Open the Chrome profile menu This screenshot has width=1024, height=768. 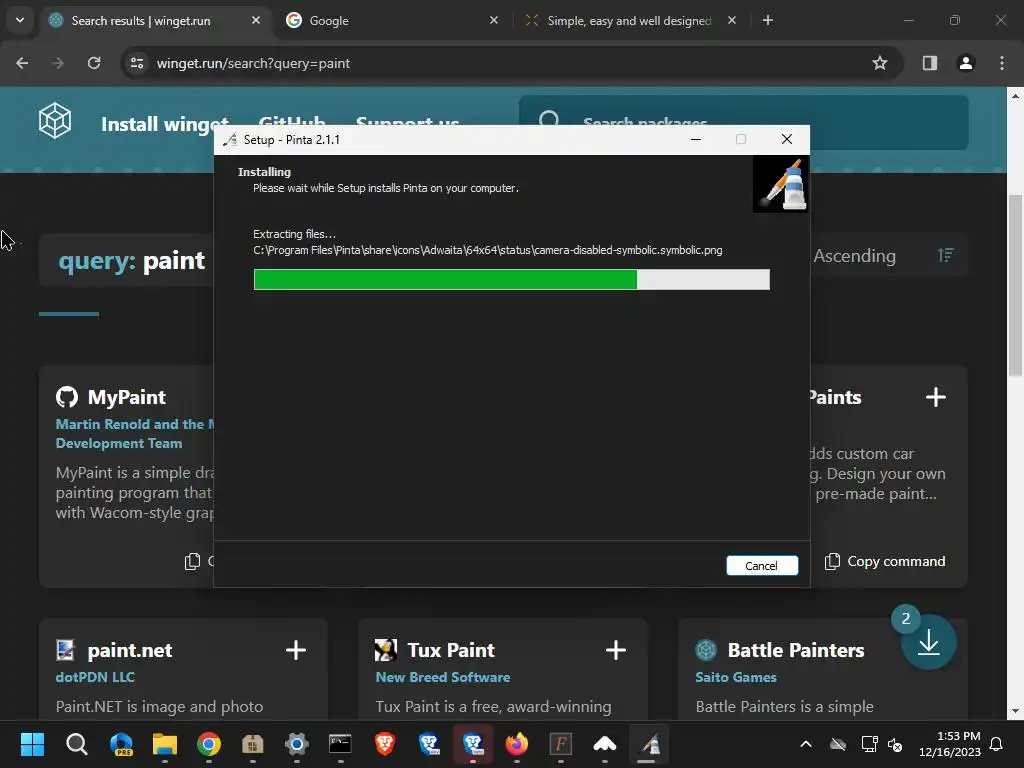(966, 63)
